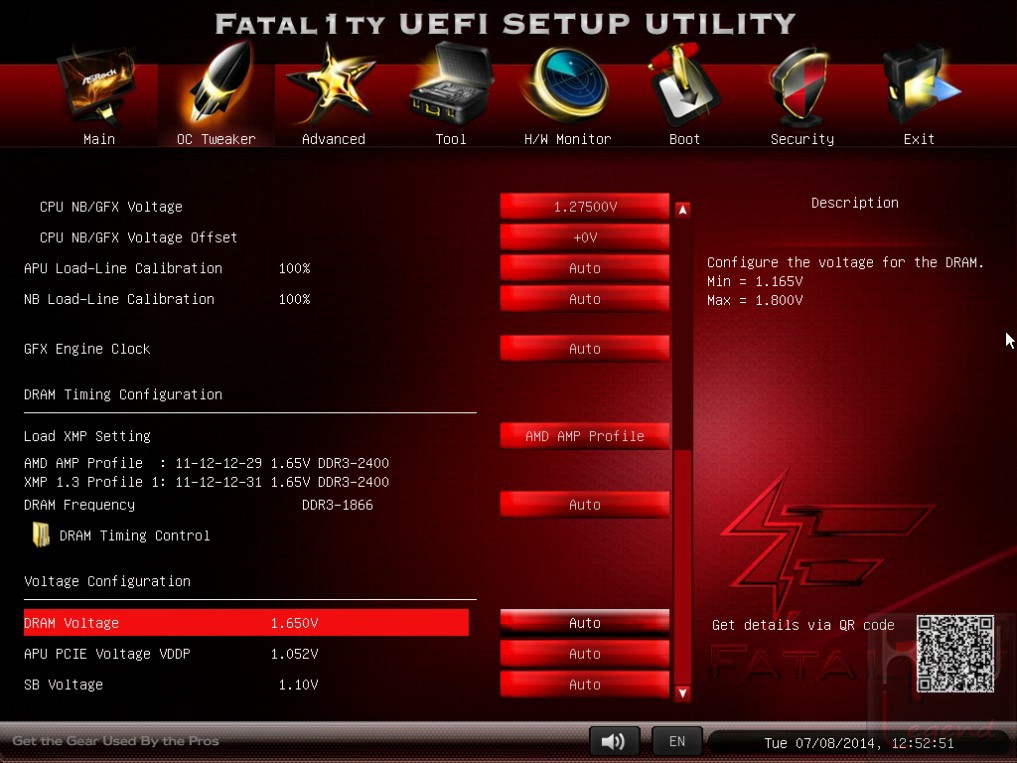Viewport: 1017px width, 763px height.
Task: Switch to the H/W Monitor tab label
Action: (x=568, y=139)
